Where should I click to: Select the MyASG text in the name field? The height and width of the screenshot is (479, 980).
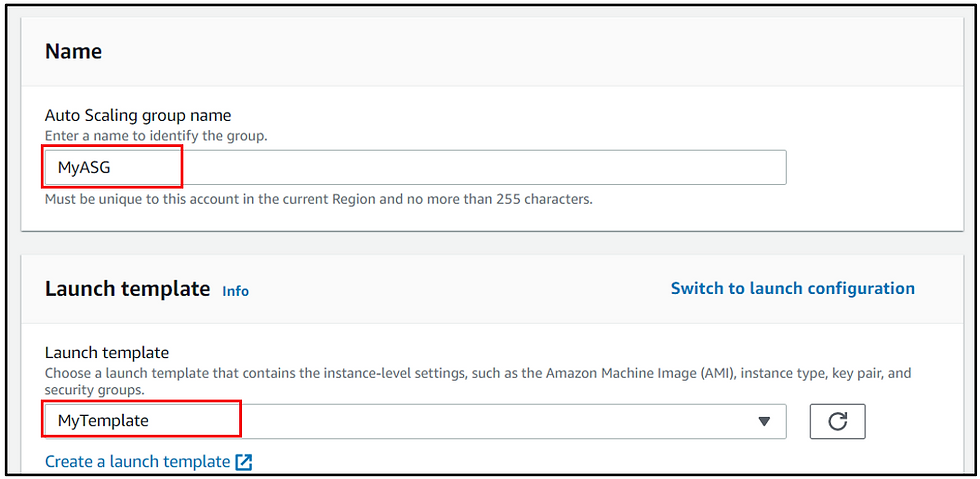click(84, 168)
